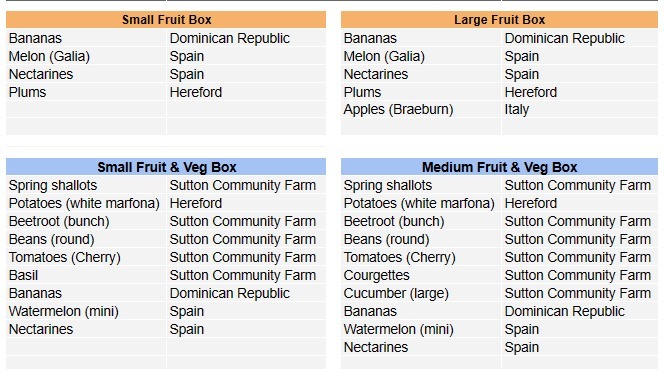Select Potatoes (white marfona) in Medium Fruit & Veg Box
The image size is (664, 373).
coord(421,203)
